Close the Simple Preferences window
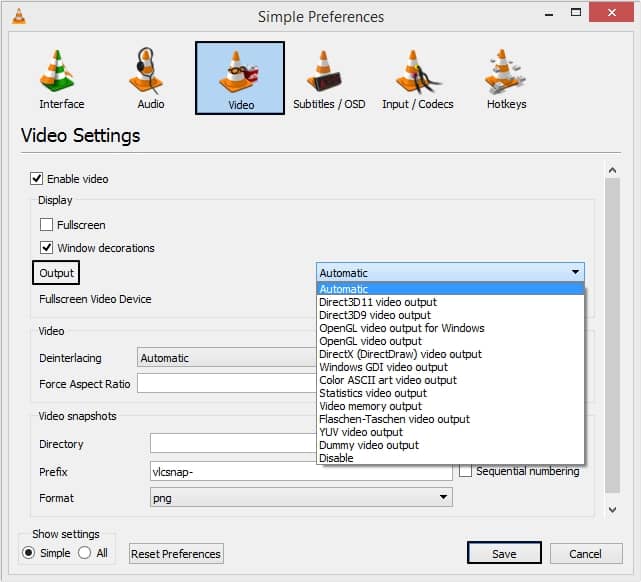 612,13
